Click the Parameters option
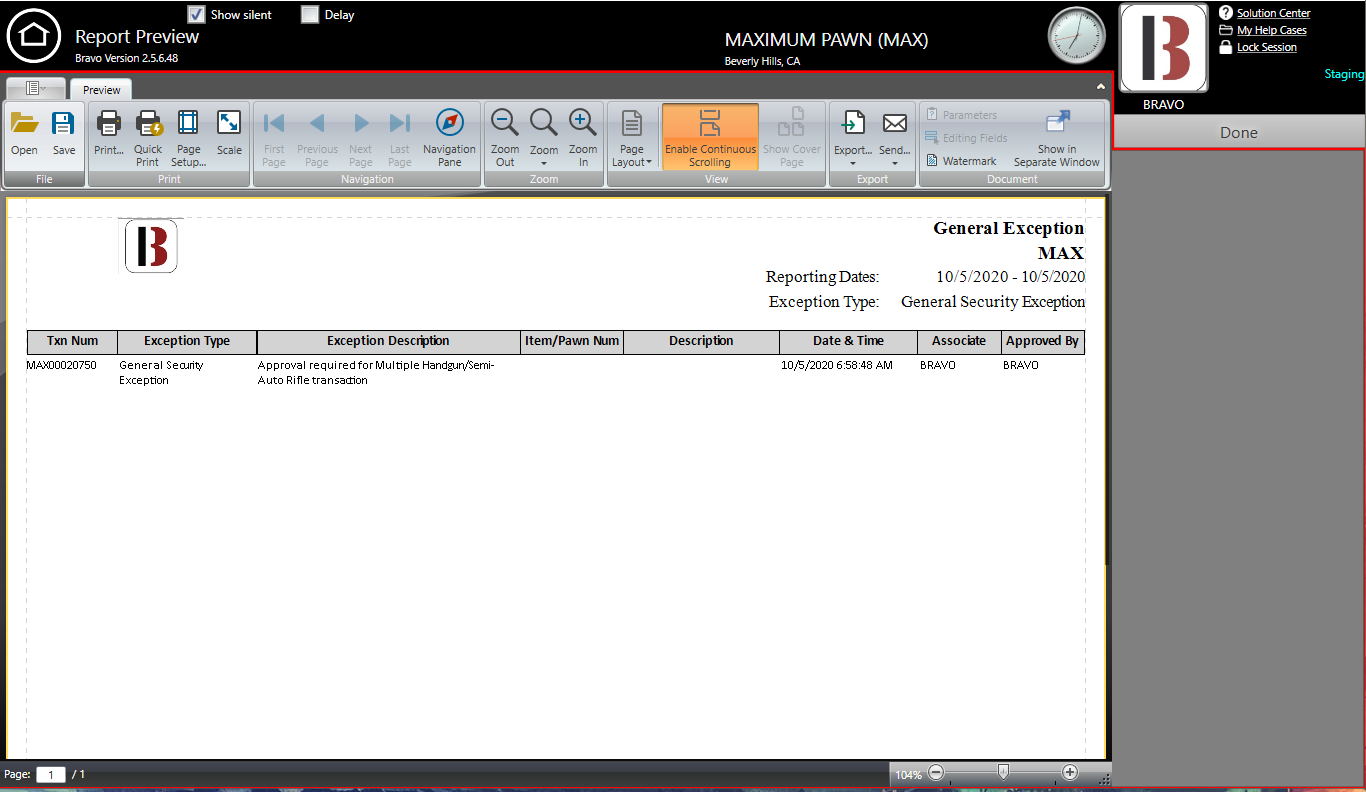Viewport: 1366px width, 792px height. tap(961, 115)
